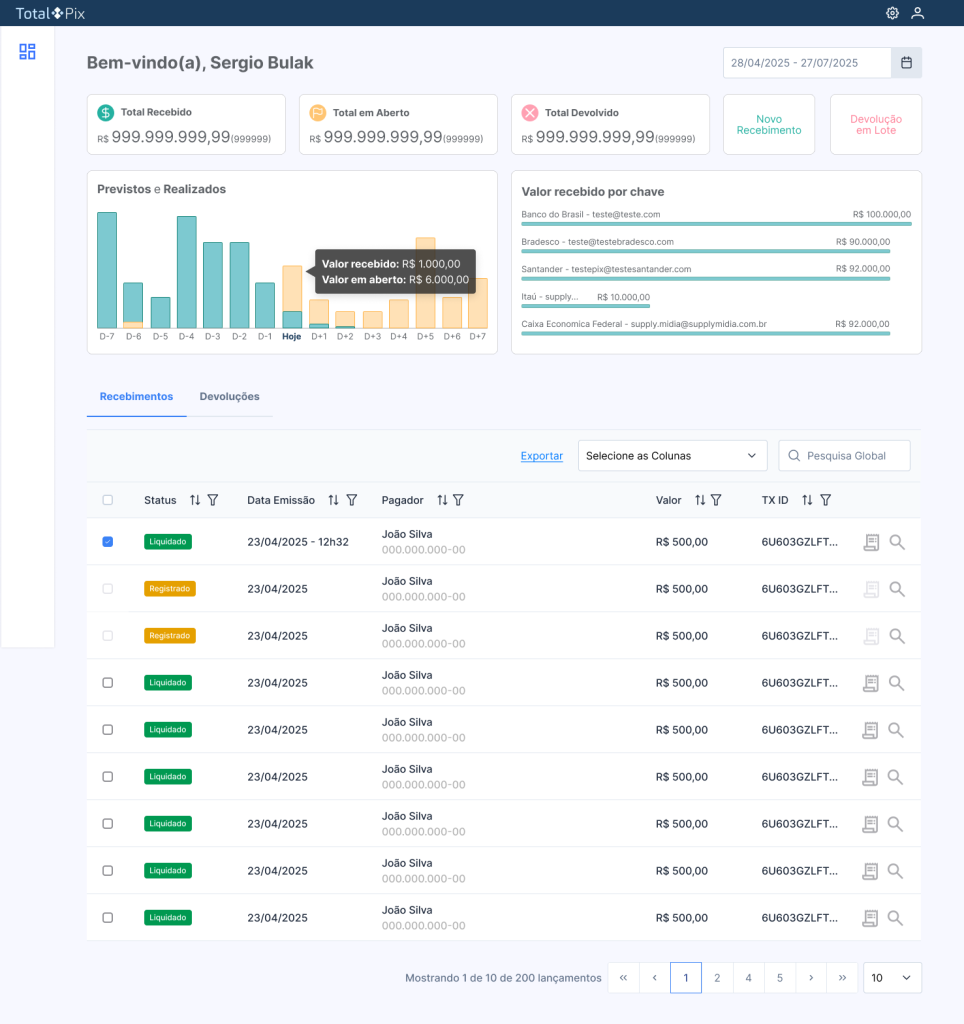Expand the Selecione as Colunas dropdown

671,456
